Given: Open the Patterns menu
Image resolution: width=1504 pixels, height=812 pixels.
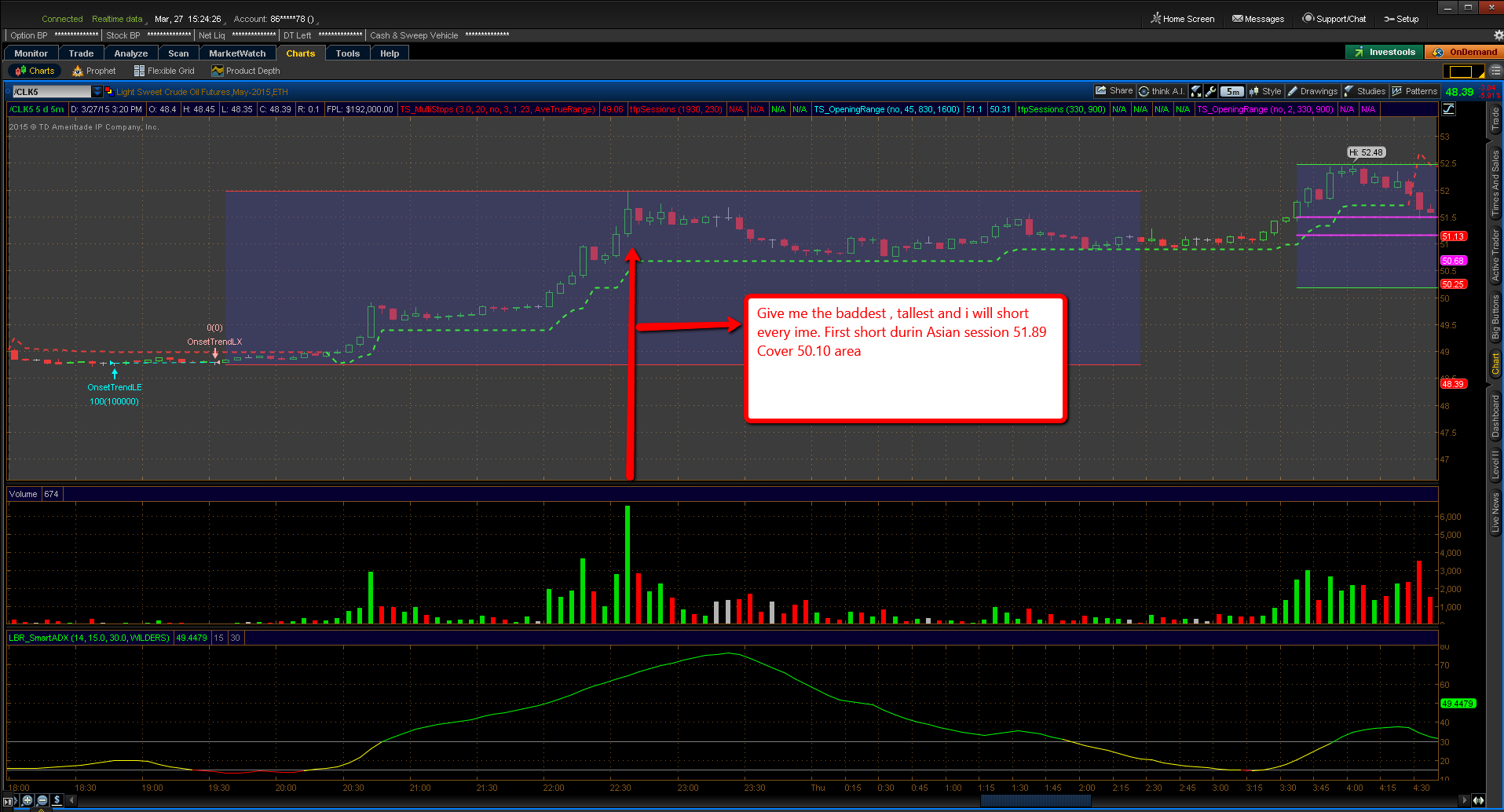Looking at the screenshot, I should pyautogui.click(x=1414, y=91).
